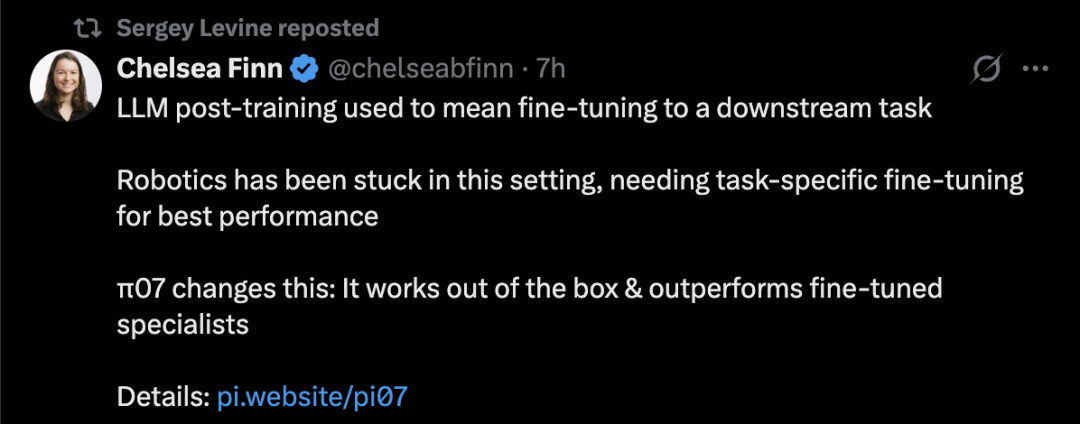Click the repost arrows icon above the tweet
This screenshot has height=424, width=1080.
pyautogui.click(x=87, y=28)
